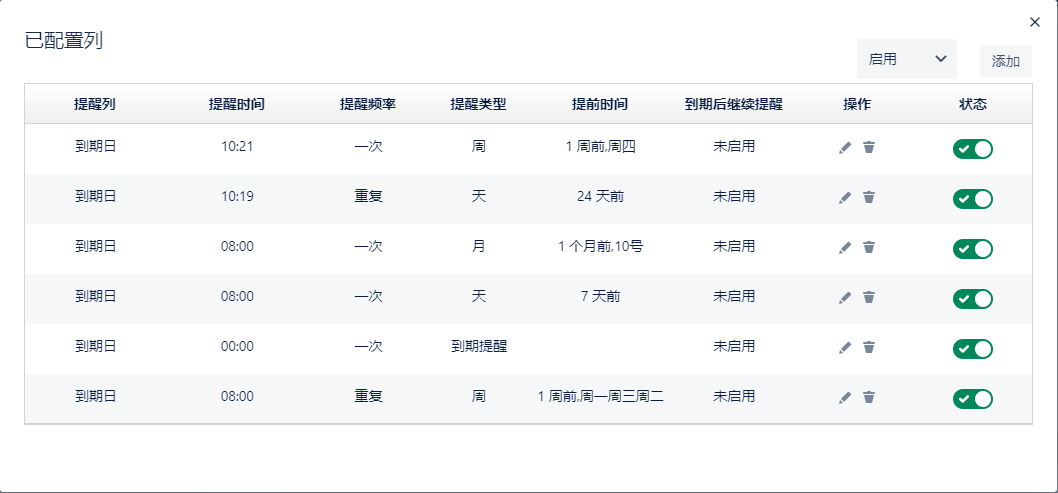The height and width of the screenshot is (493, 1058).
Task: Edit the 10:21 weekly reminder row
Action: 845,147
